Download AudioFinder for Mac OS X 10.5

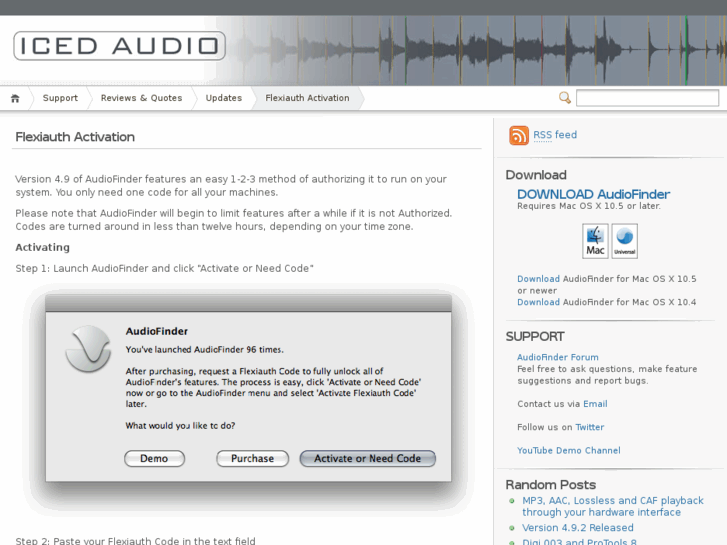click(538, 279)
